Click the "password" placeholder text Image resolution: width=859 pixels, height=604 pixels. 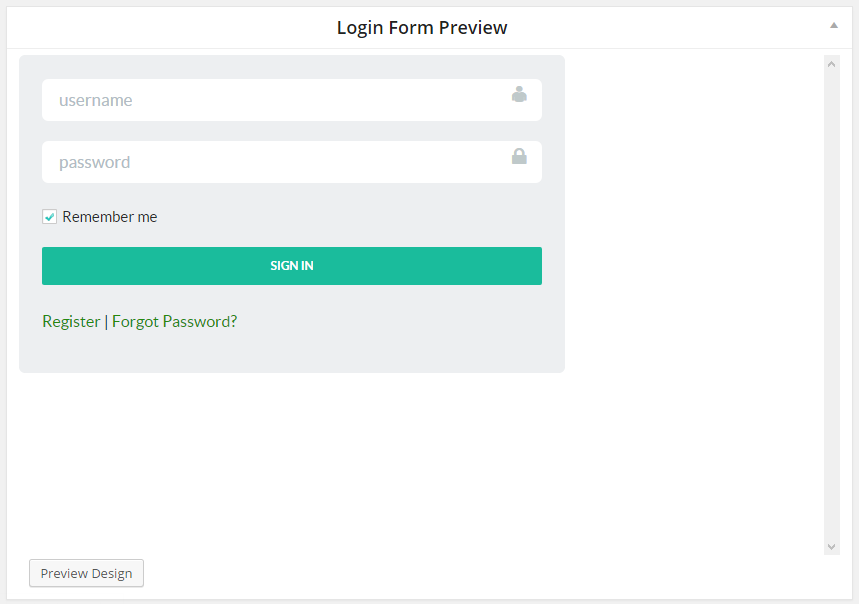pyautogui.click(x=94, y=162)
